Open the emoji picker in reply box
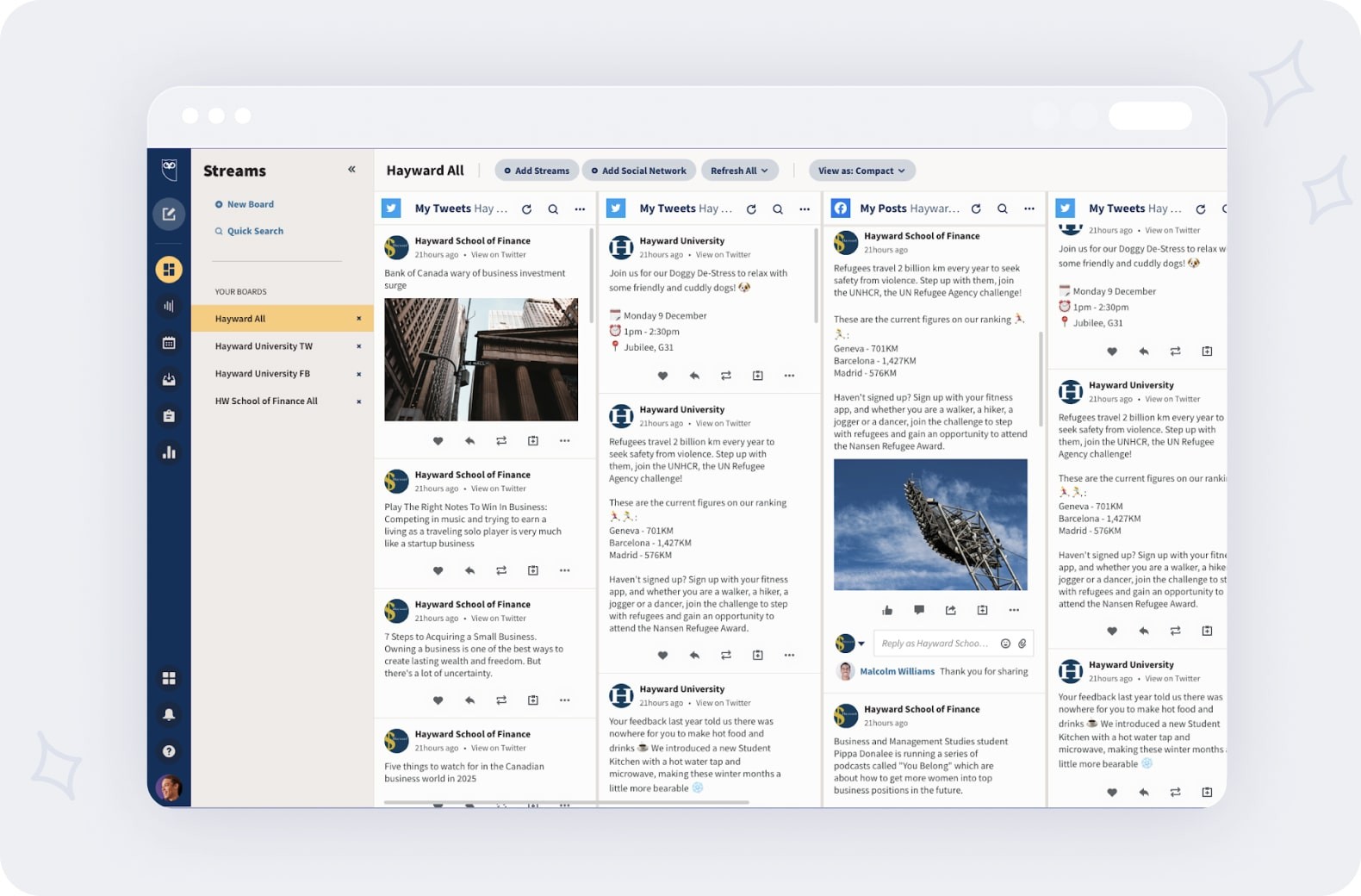 [1005, 644]
